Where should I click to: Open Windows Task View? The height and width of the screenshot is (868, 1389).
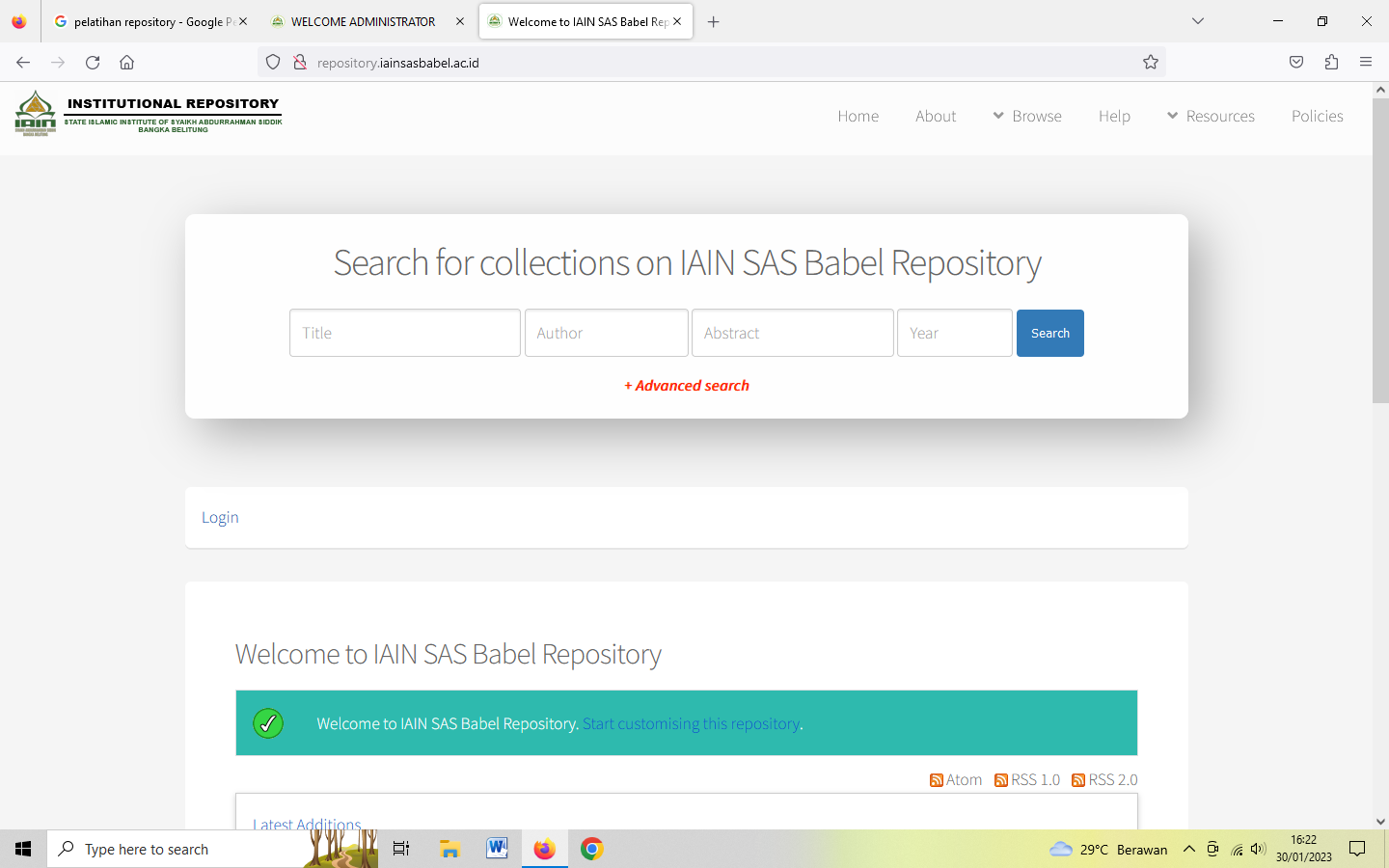coord(401,849)
